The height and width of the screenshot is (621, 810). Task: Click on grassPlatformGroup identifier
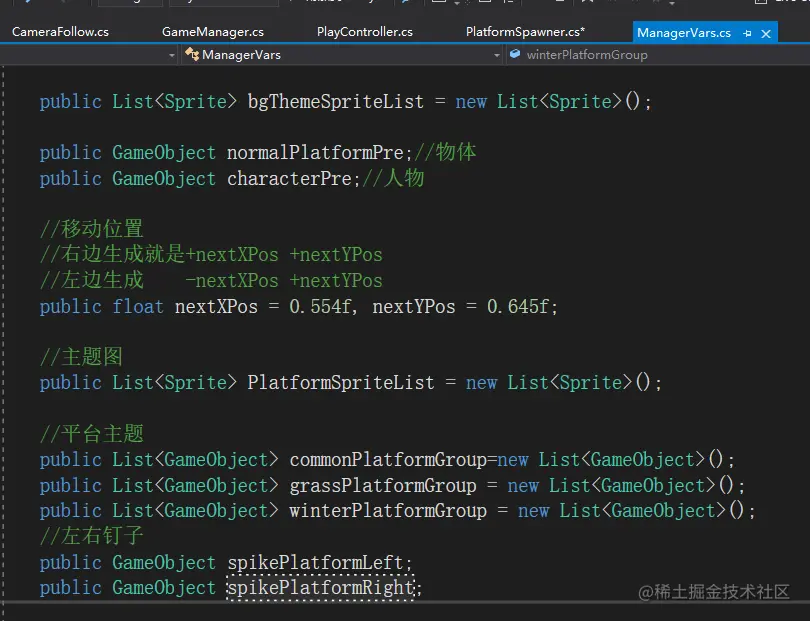coord(383,486)
